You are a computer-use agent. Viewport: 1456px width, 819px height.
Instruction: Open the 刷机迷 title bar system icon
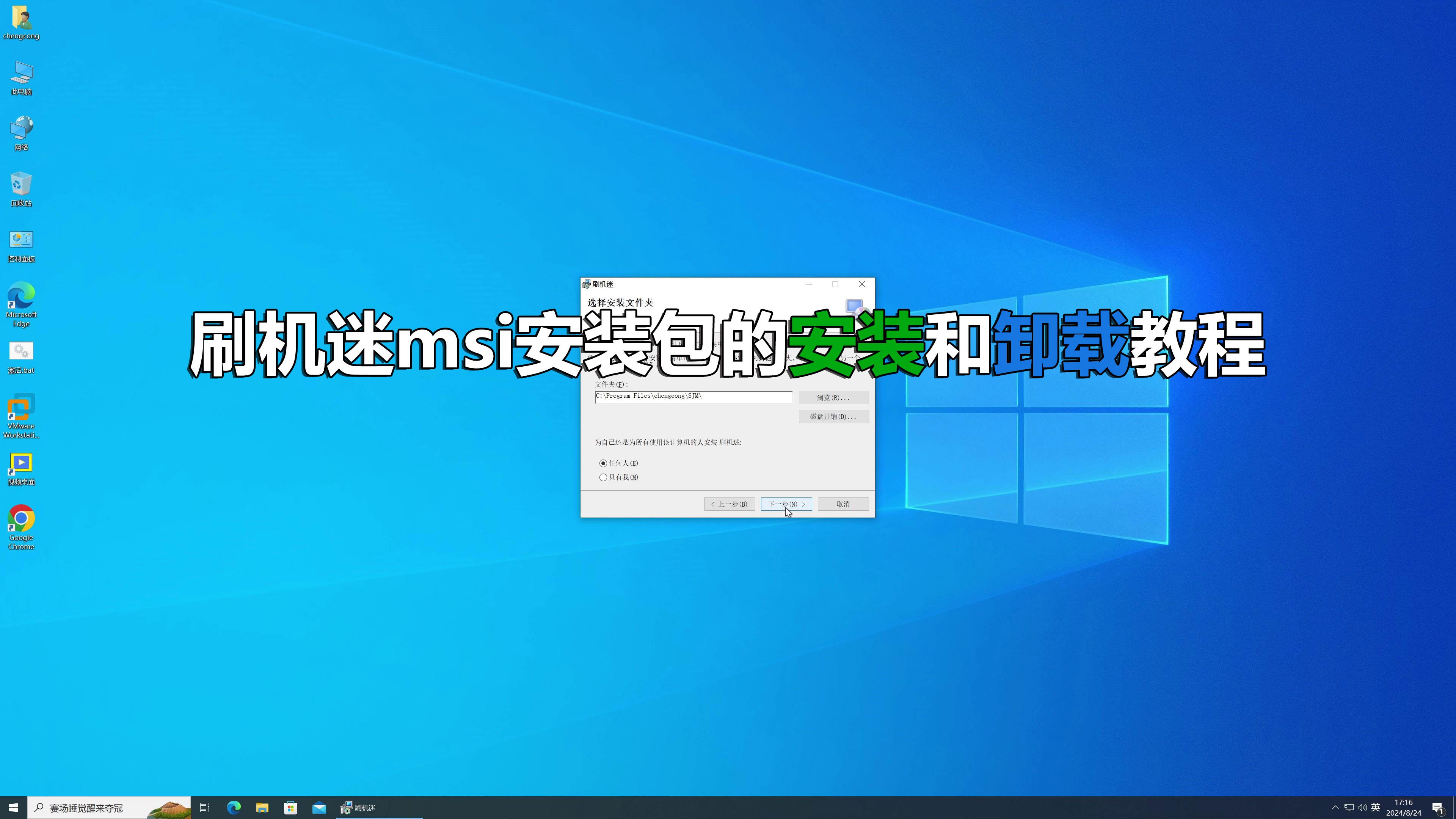[x=586, y=284]
